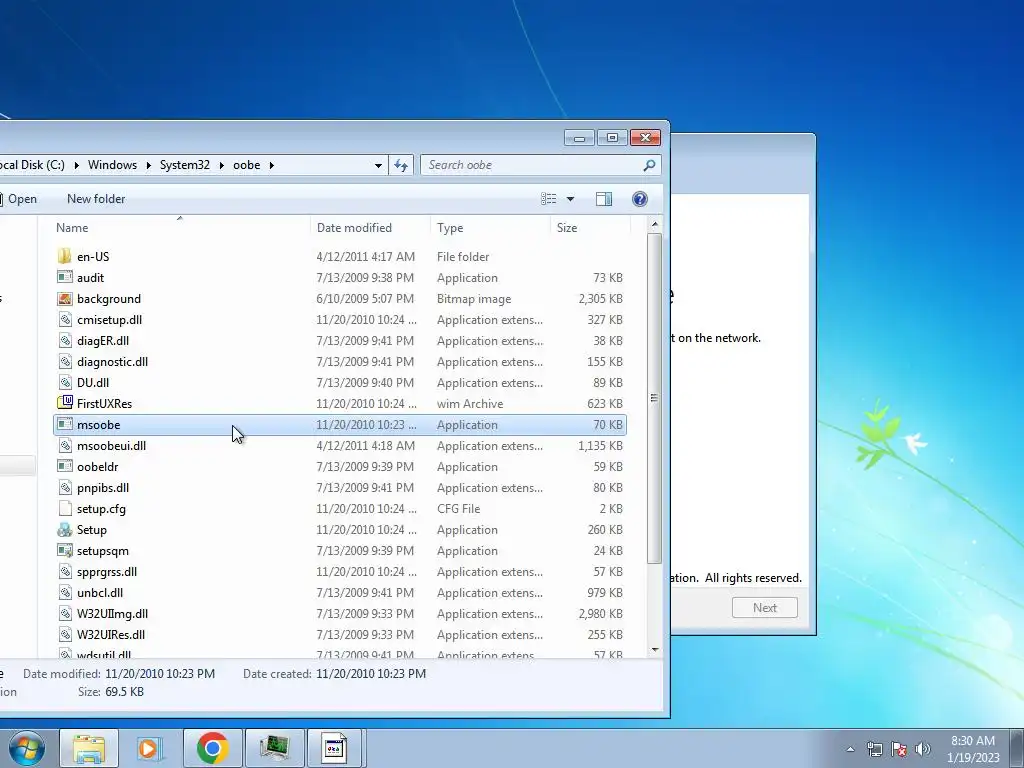Screen dimensions: 1024x768
Task: Click the setup.cfg file icon
Action: (65, 508)
